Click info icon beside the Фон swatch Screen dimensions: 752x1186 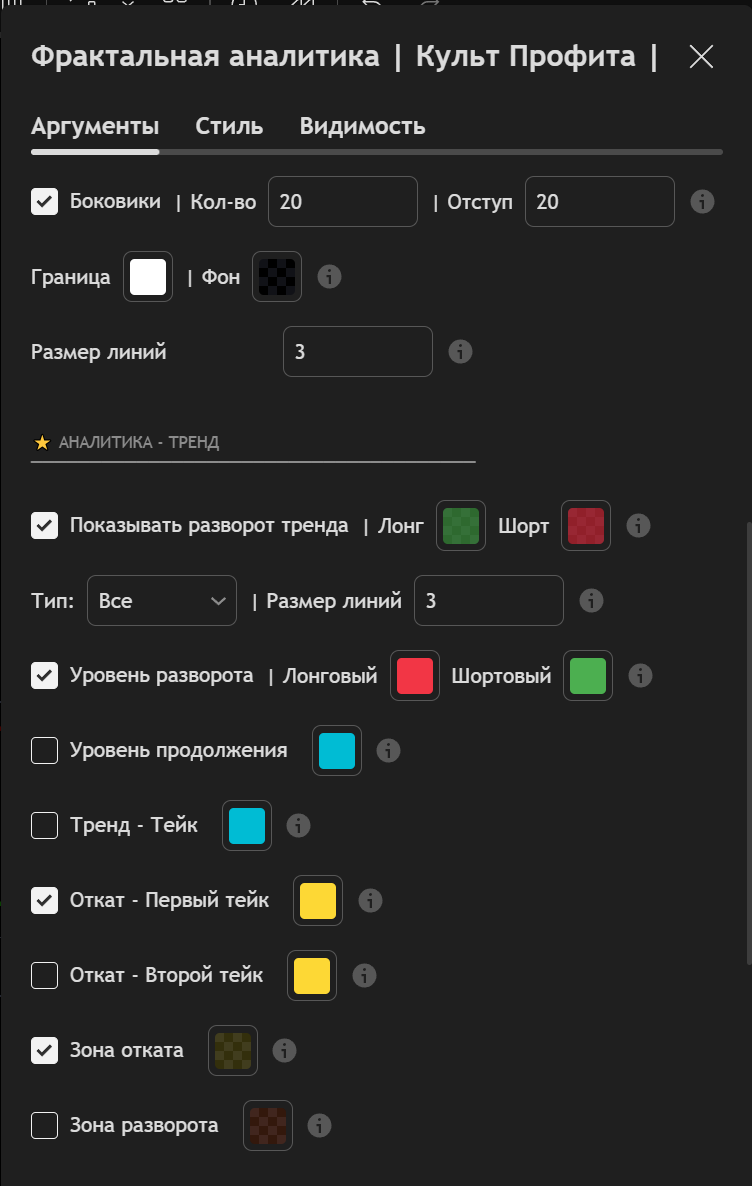[x=330, y=277]
